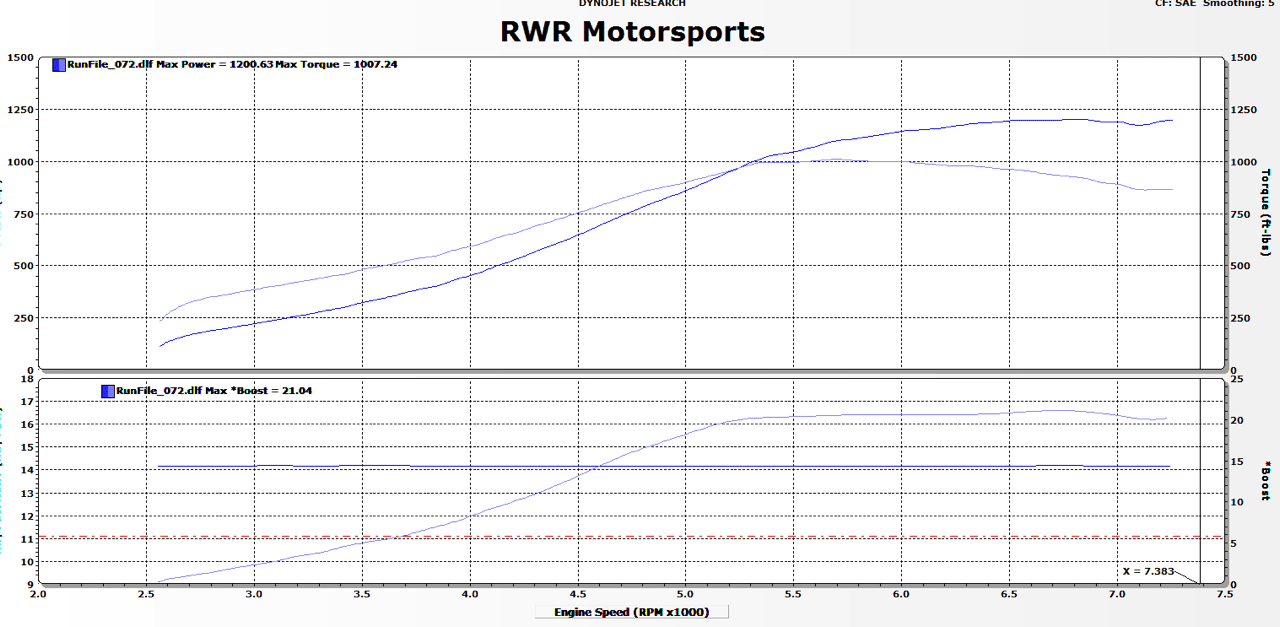1280x627 pixels.
Task: Click the 25 tick on the boost axis
Action: coord(1238,379)
